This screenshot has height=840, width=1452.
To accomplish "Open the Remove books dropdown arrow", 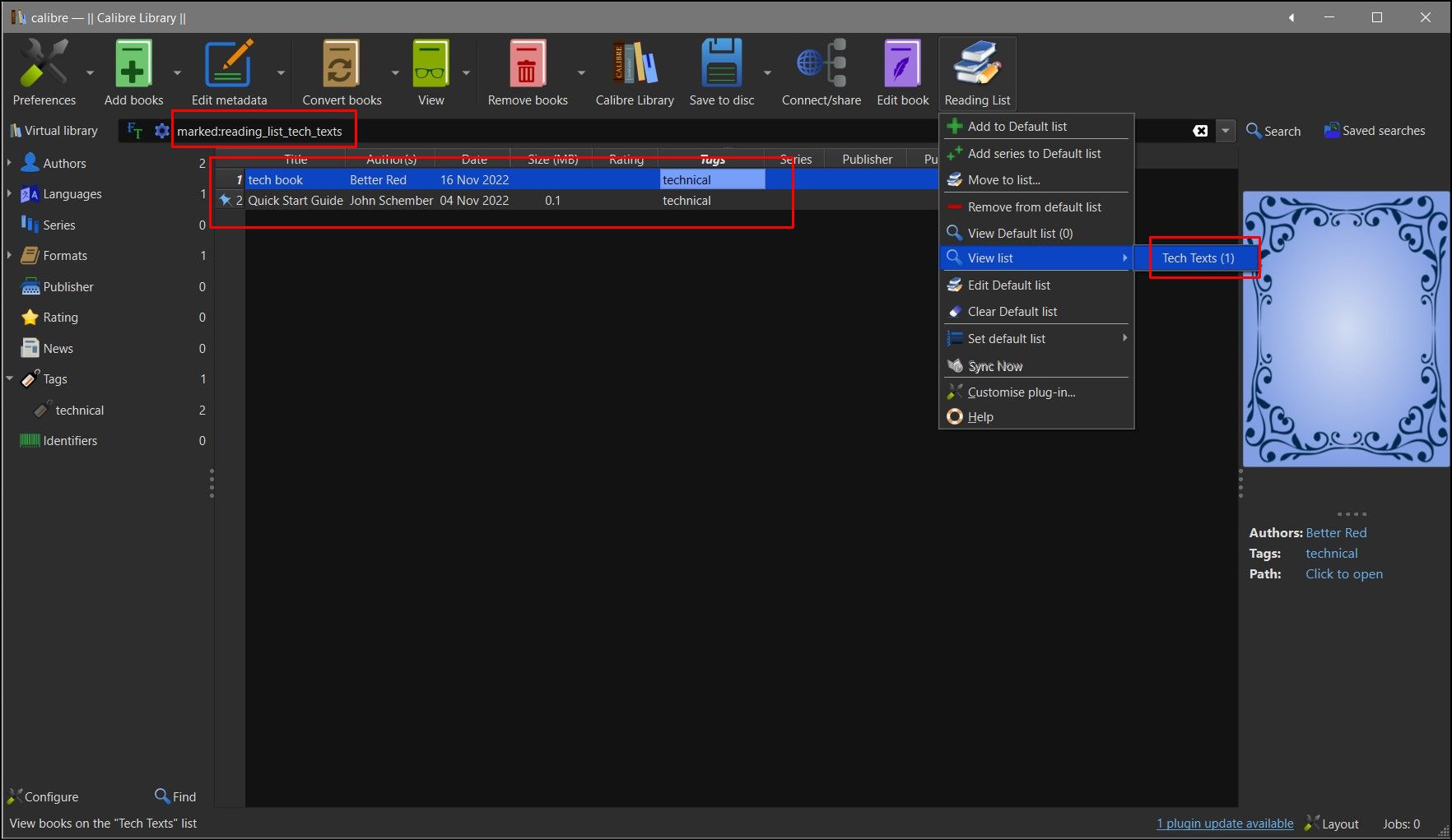I will pyautogui.click(x=581, y=72).
